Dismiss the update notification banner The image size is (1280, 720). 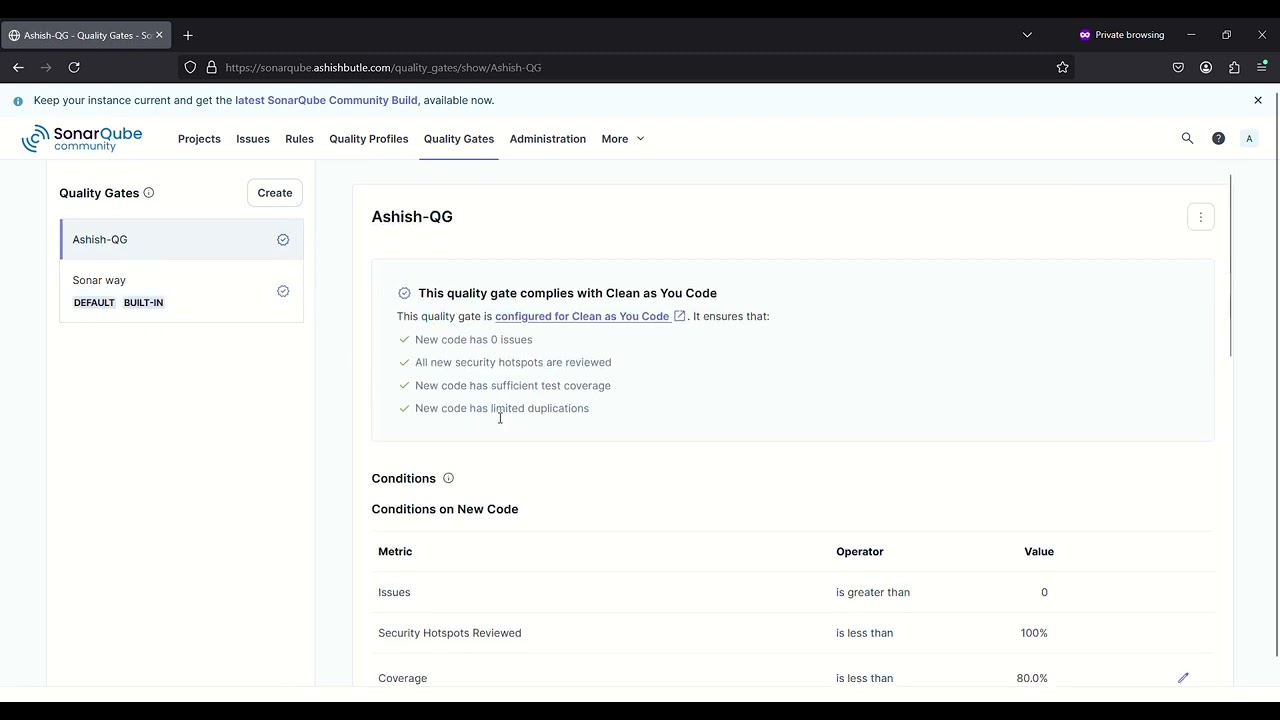[x=1258, y=100]
